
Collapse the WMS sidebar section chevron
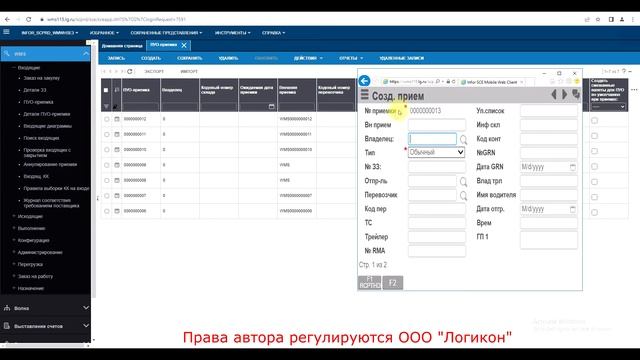coord(86,53)
